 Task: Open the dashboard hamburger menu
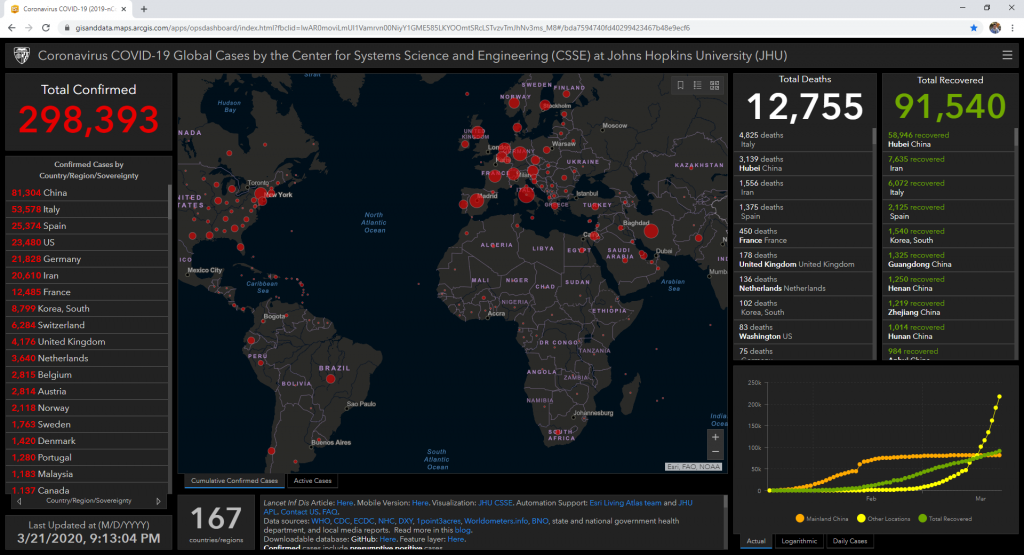pos(1007,56)
